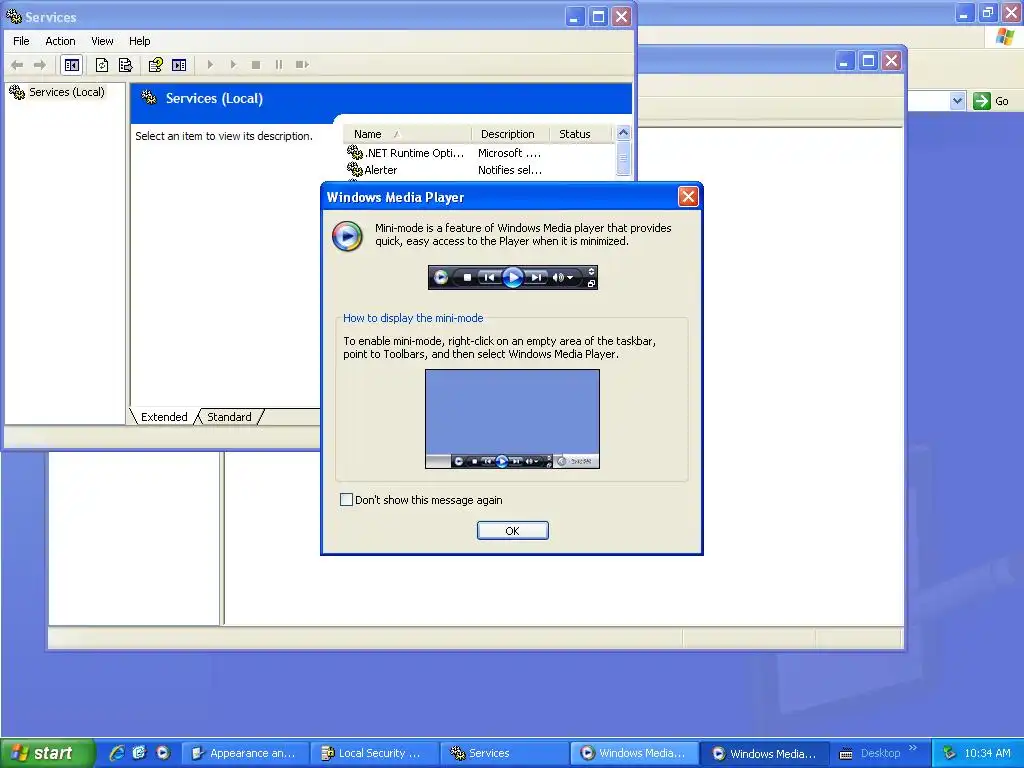Viewport: 1024px width, 768px height.
Task: Click the system tray network icon
Action: [950, 754]
